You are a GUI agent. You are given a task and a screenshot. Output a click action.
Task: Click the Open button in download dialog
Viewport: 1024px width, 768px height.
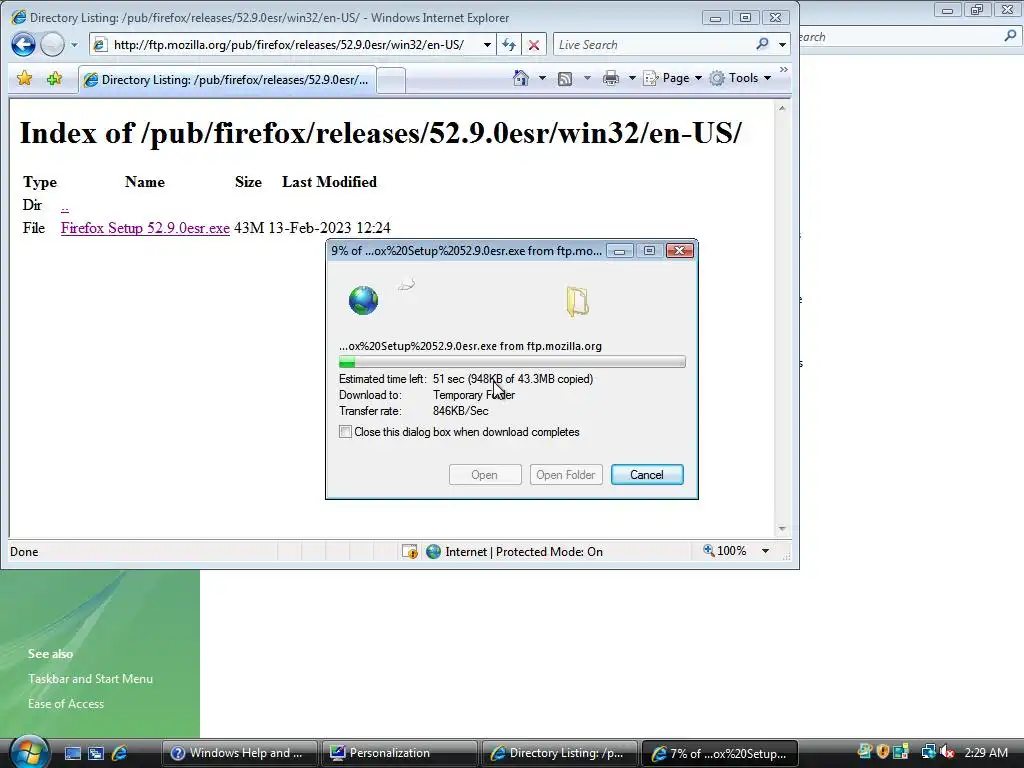point(485,475)
